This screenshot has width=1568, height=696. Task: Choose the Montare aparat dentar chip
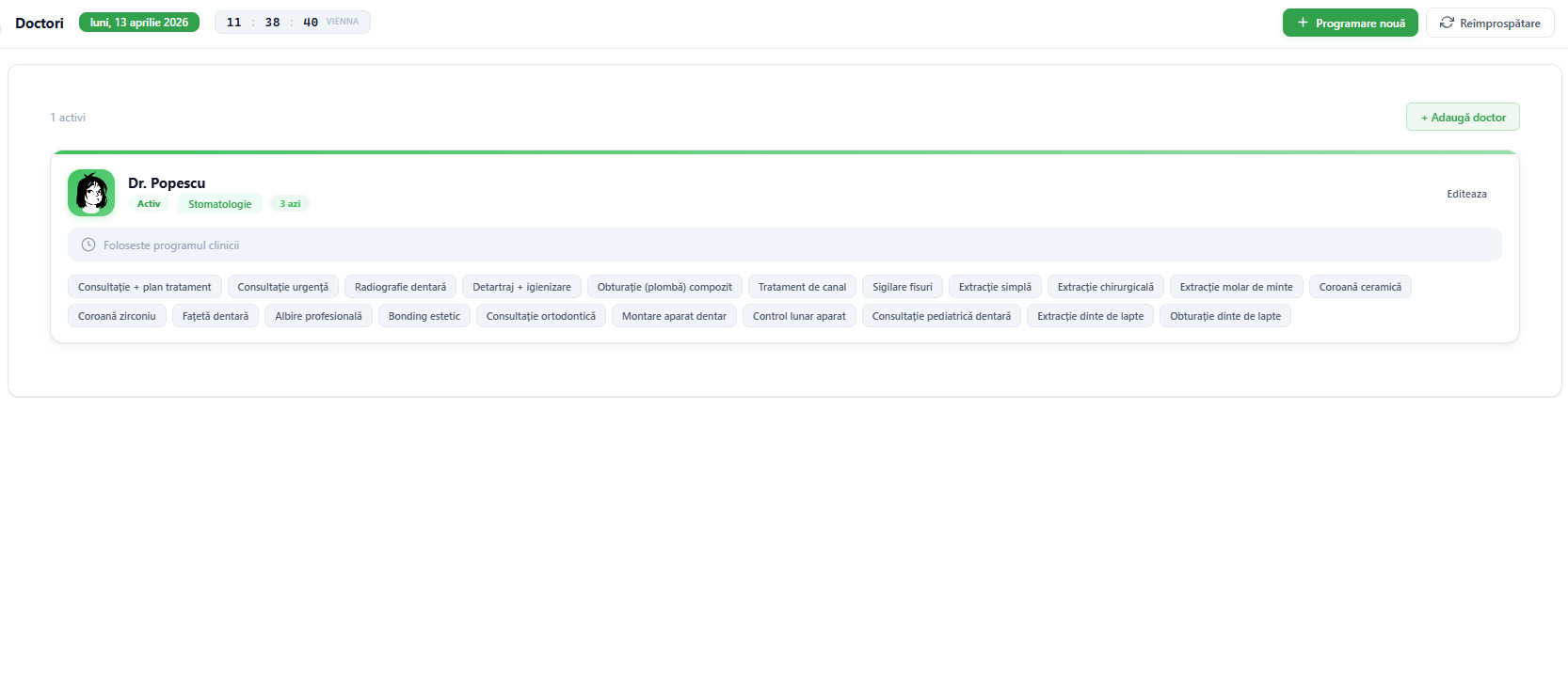tap(674, 316)
